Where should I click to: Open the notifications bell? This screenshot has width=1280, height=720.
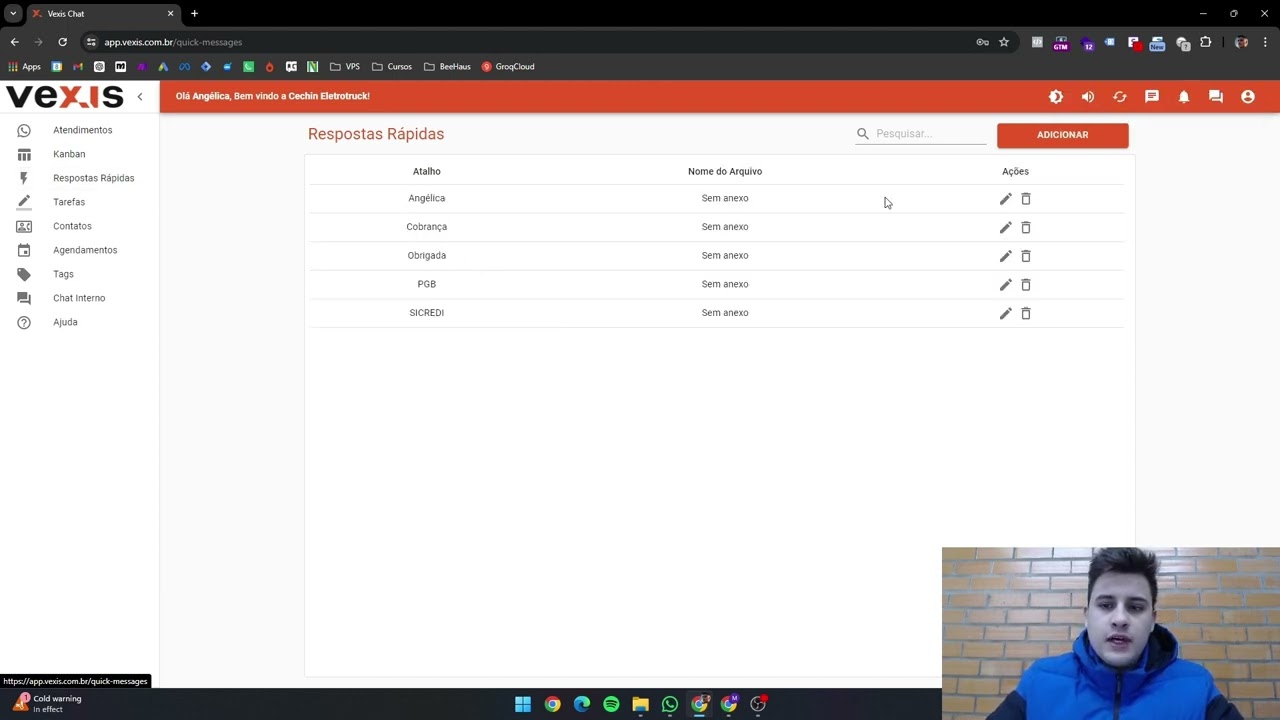pyautogui.click(x=1184, y=97)
